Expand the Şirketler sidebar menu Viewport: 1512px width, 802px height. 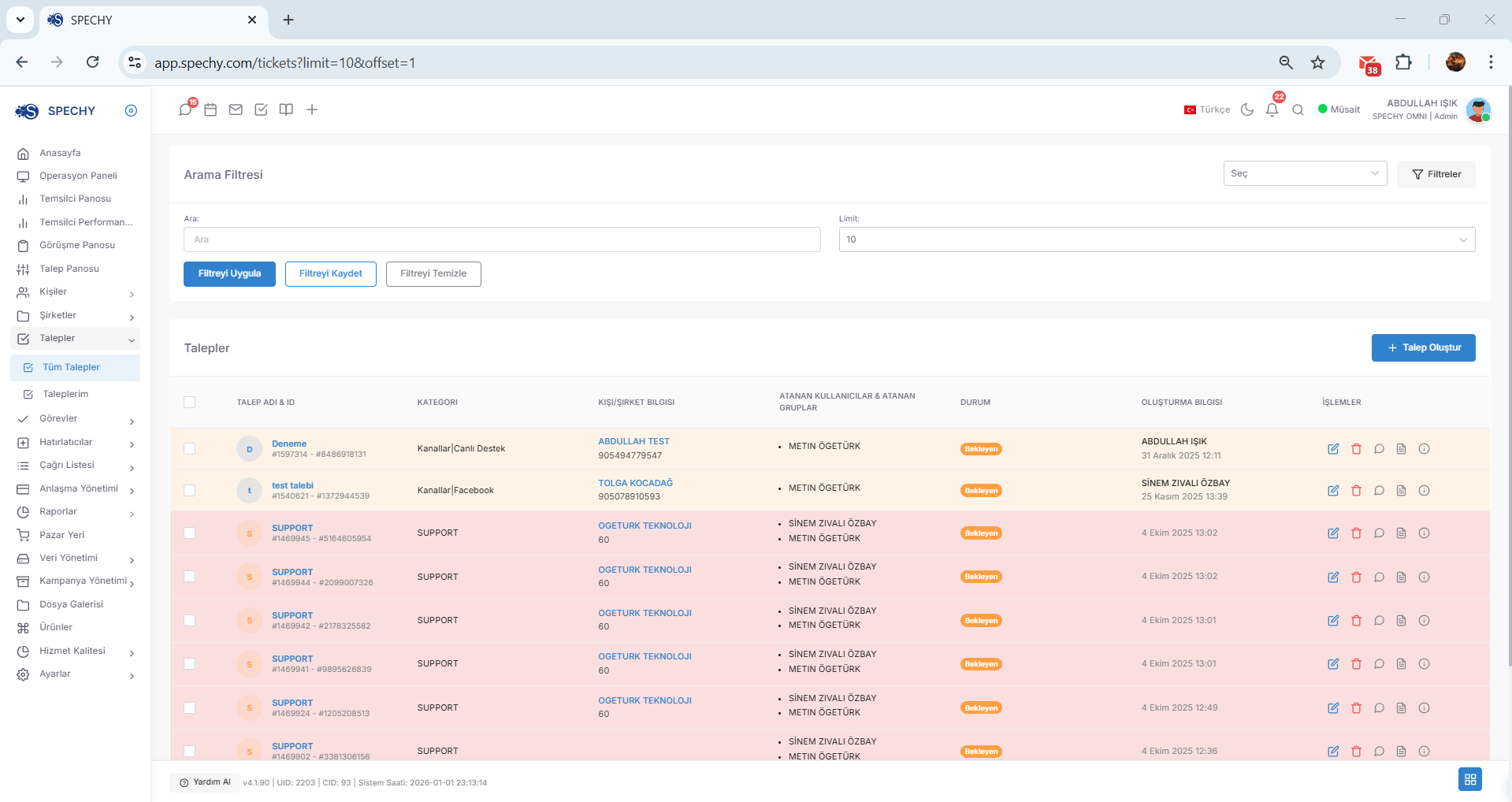point(76,315)
